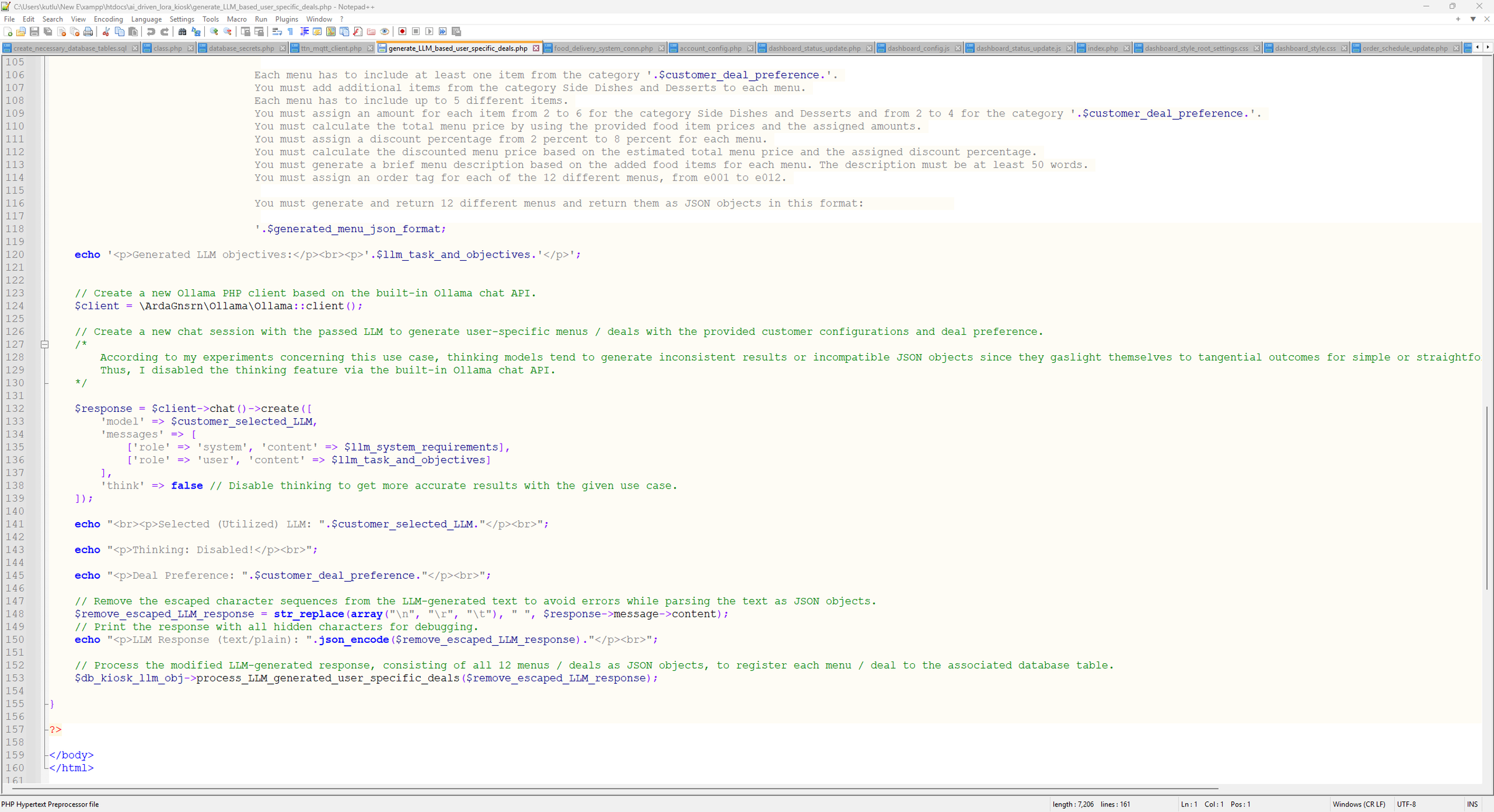
Task: Click the Redo toolbar icon
Action: click(x=164, y=32)
